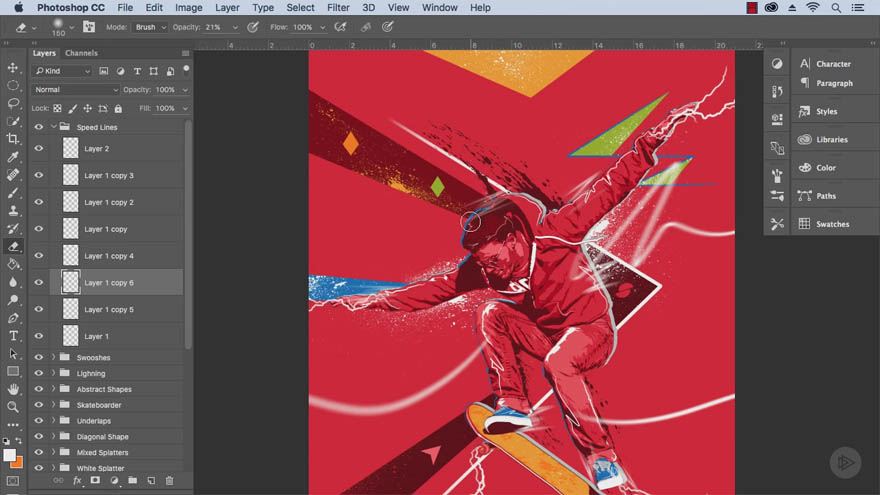The image size is (880, 495).
Task: Expand the Diagonal Shape group
Action: [x=54, y=436]
